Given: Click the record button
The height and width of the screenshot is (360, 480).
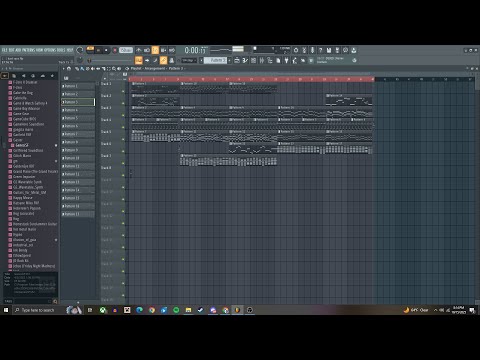Looking at the screenshot, I should click(115, 50).
